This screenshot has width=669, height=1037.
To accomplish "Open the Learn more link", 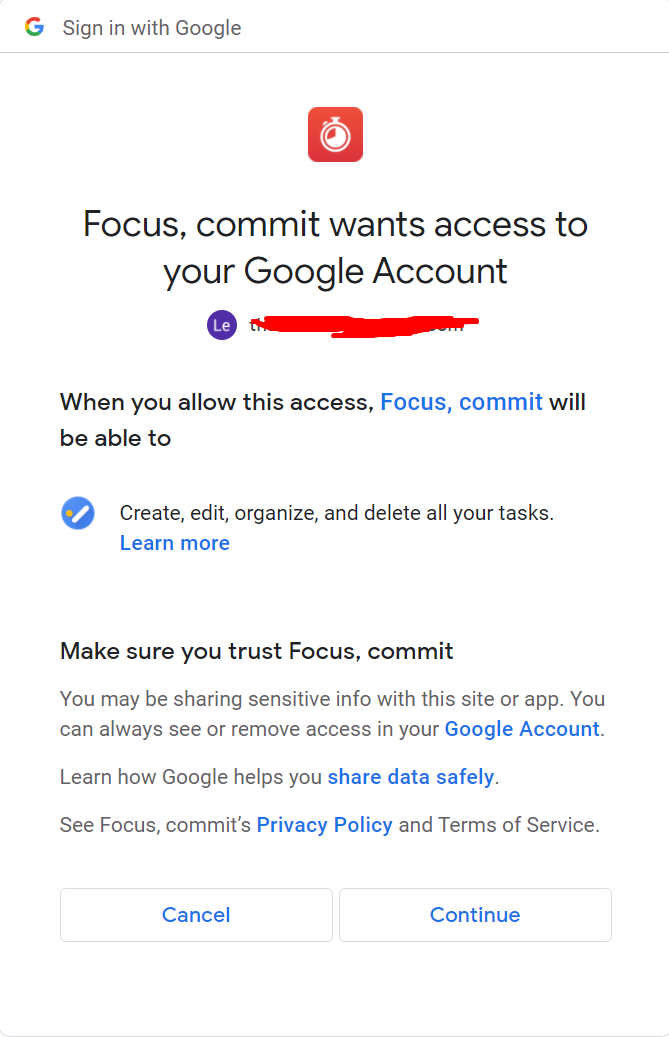I will click(x=175, y=543).
